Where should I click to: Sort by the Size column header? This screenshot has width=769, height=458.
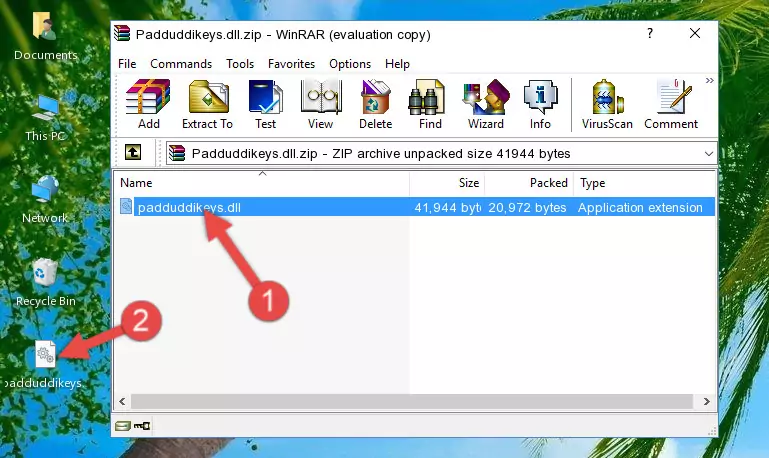tap(447, 183)
